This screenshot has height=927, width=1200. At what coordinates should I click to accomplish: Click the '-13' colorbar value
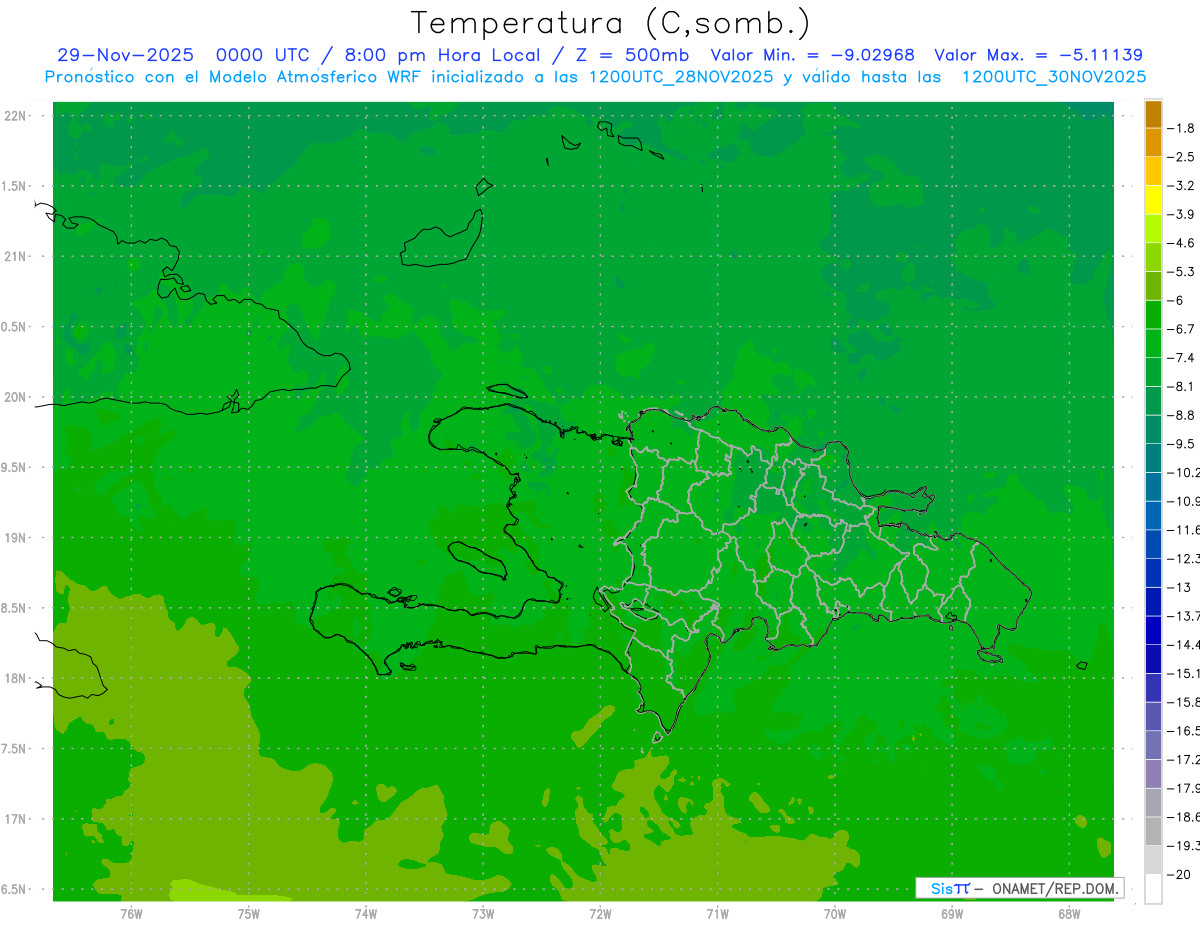point(1180,587)
